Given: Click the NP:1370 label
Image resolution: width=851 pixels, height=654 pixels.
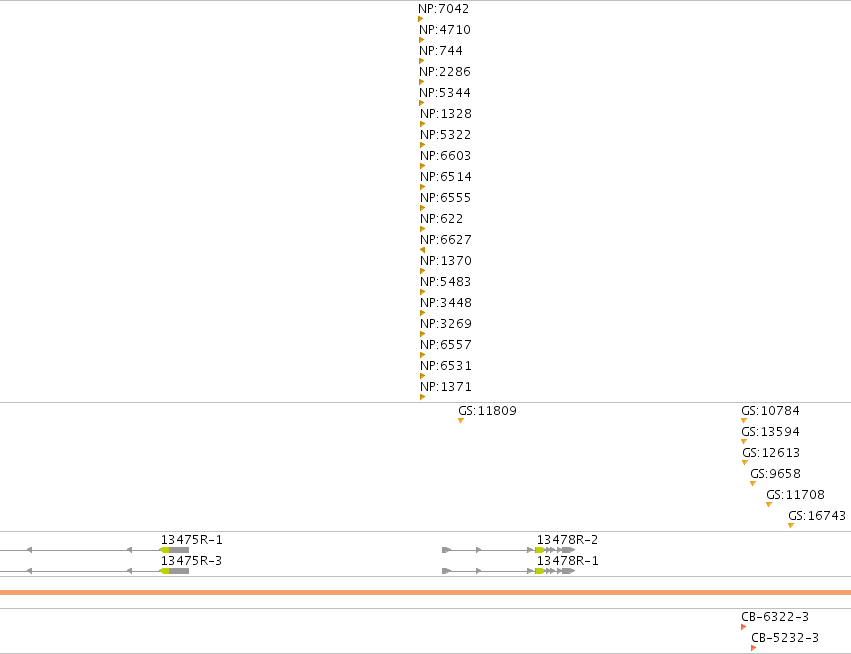Looking at the screenshot, I should tap(446, 261).
